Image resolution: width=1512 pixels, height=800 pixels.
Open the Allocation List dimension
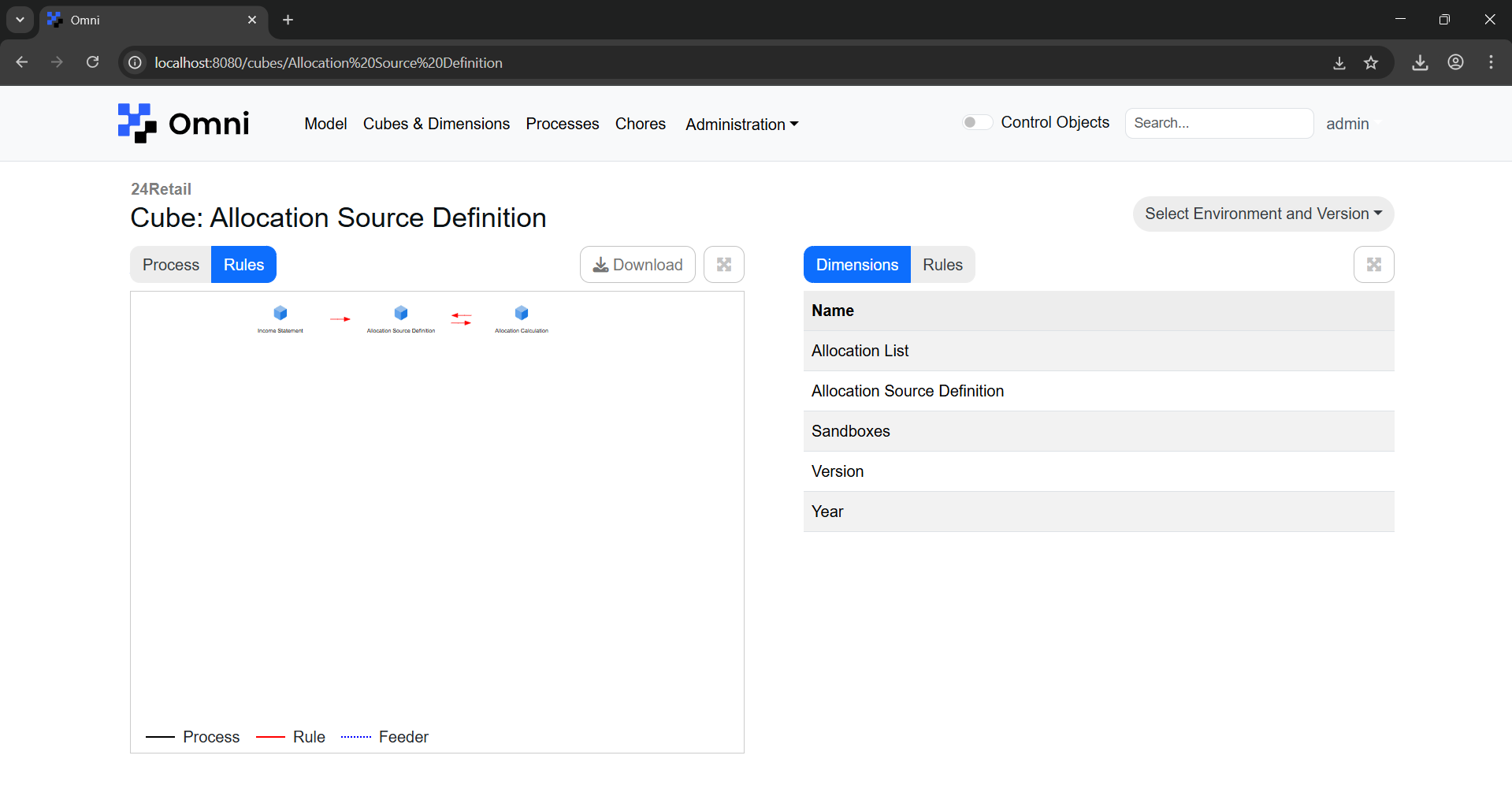click(1099, 351)
